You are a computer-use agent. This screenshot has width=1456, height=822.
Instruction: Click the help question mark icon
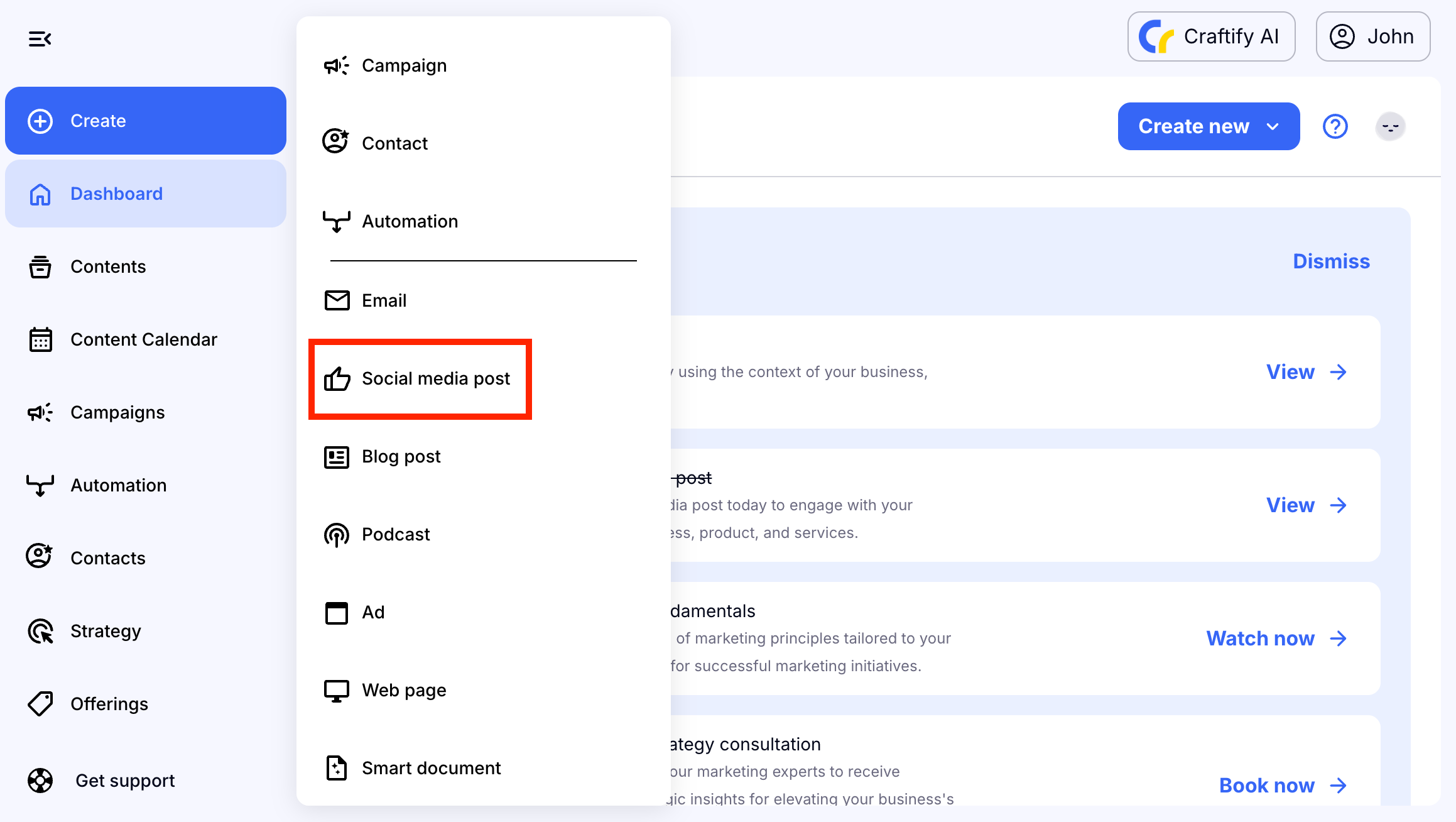(x=1335, y=126)
